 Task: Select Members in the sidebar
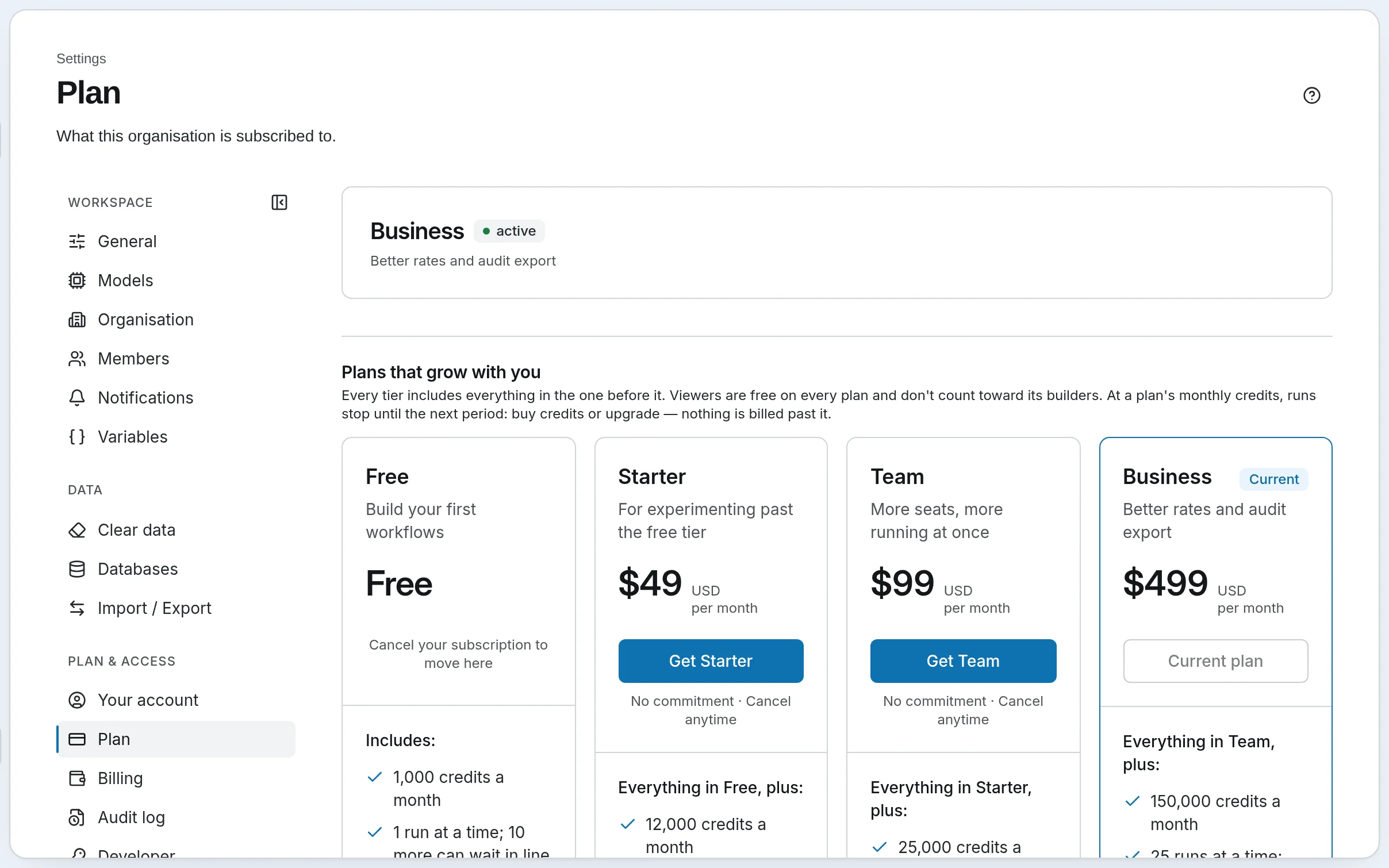tap(176, 359)
